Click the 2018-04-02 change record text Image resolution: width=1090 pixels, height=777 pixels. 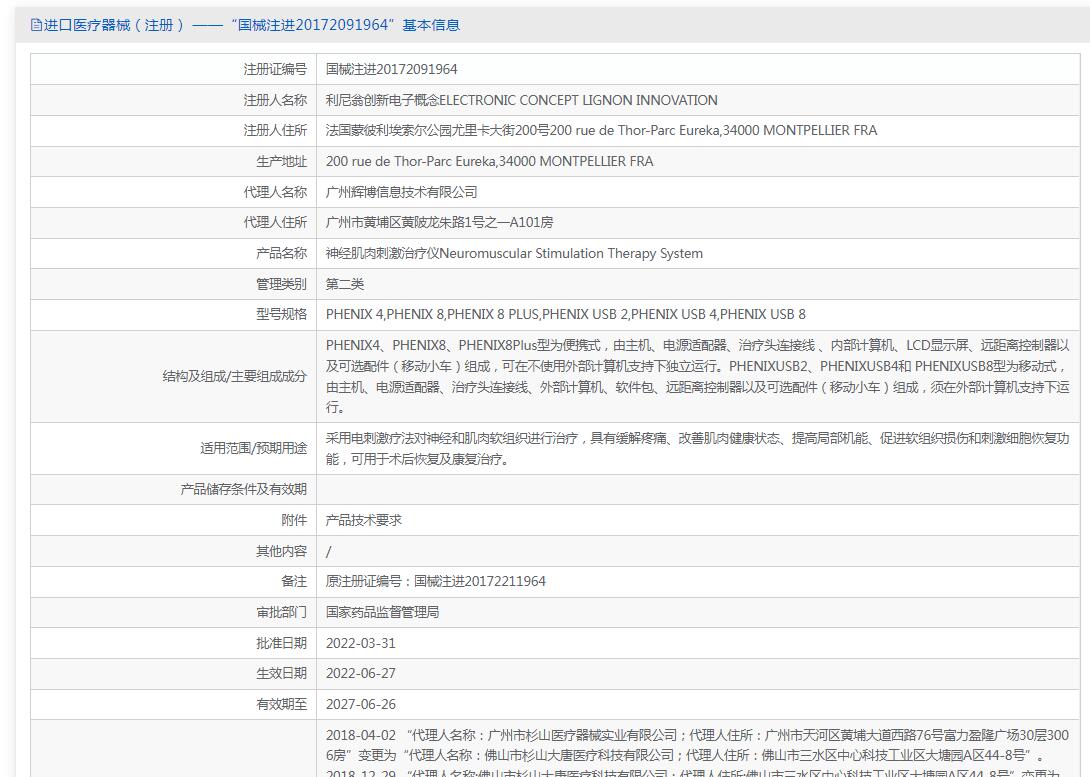(697, 744)
